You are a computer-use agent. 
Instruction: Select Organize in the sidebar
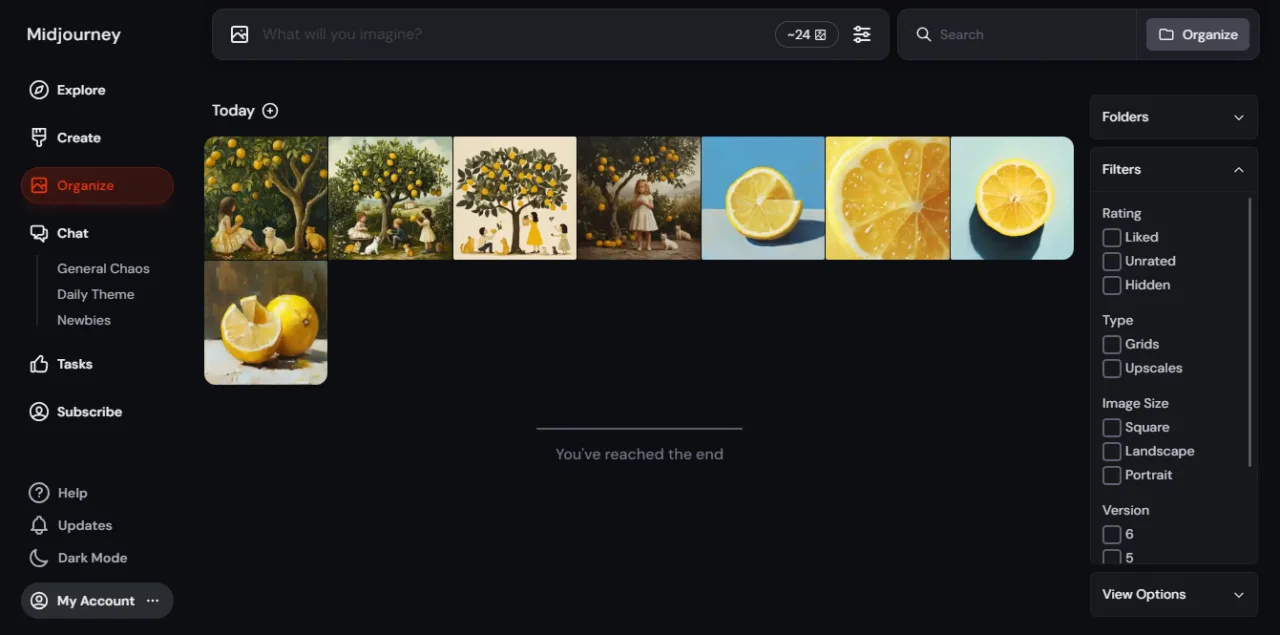97,186
